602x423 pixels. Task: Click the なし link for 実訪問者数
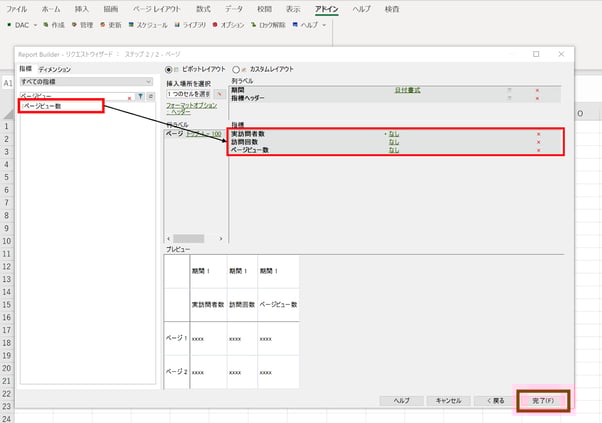point(394,134)
